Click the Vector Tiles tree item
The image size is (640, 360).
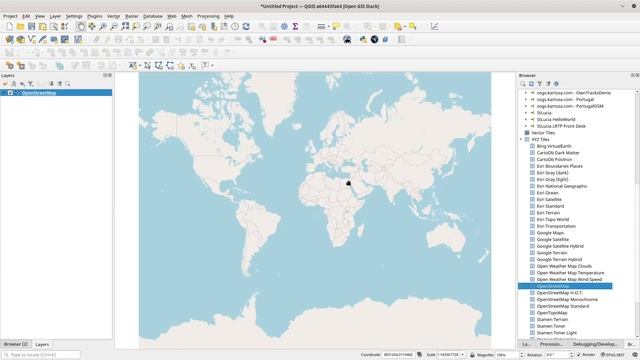(543, 133)
